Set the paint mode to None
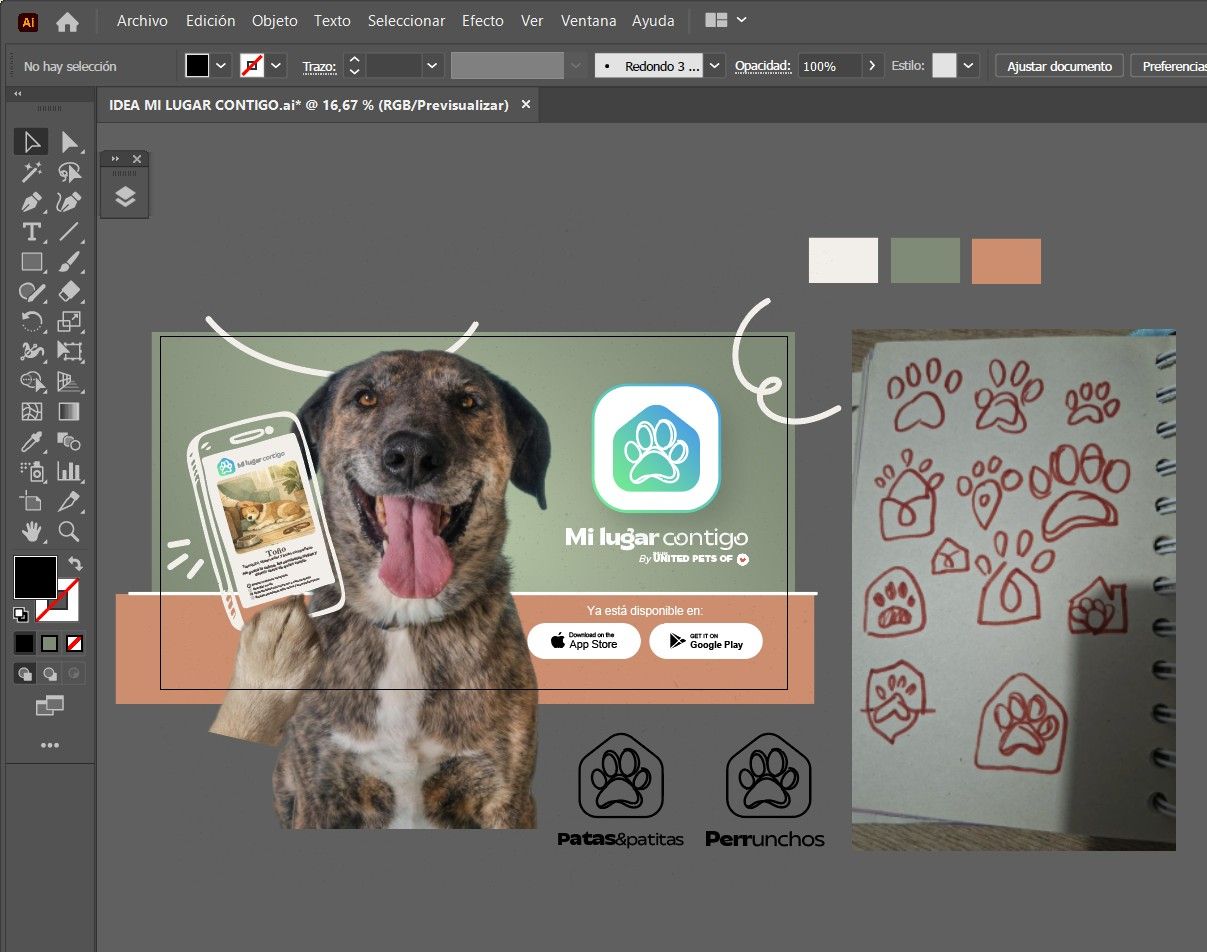 pos(75,643)
